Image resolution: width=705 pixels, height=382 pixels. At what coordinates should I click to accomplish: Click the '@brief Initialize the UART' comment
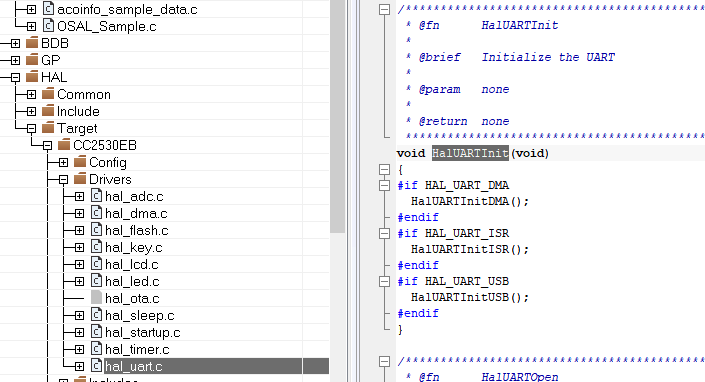point(517,58)
